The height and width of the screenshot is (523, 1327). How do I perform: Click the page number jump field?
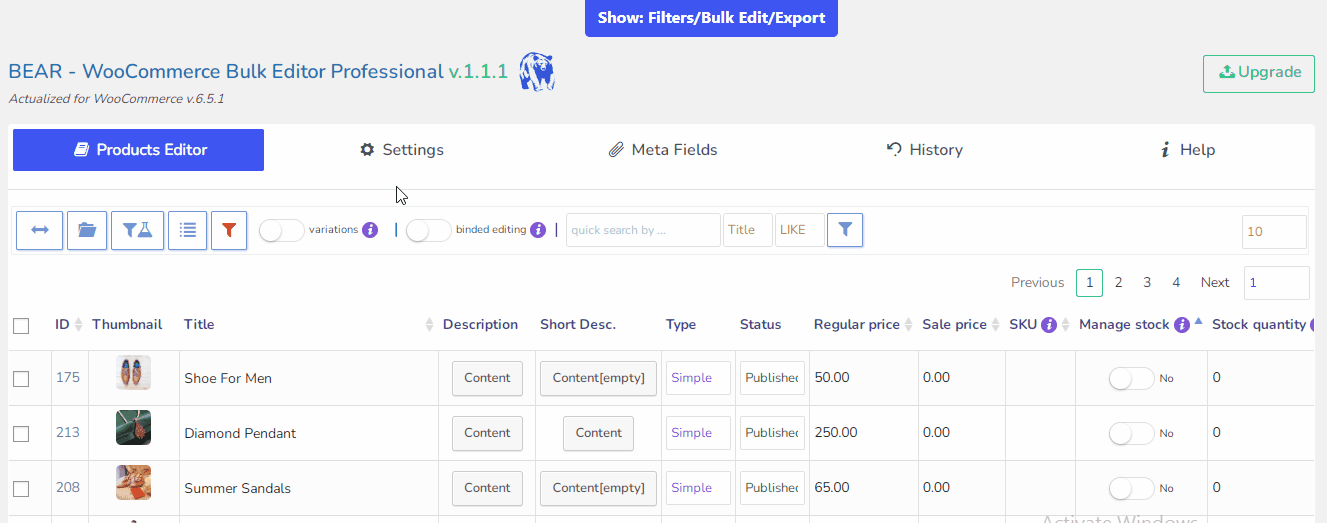click(1276, 283)
